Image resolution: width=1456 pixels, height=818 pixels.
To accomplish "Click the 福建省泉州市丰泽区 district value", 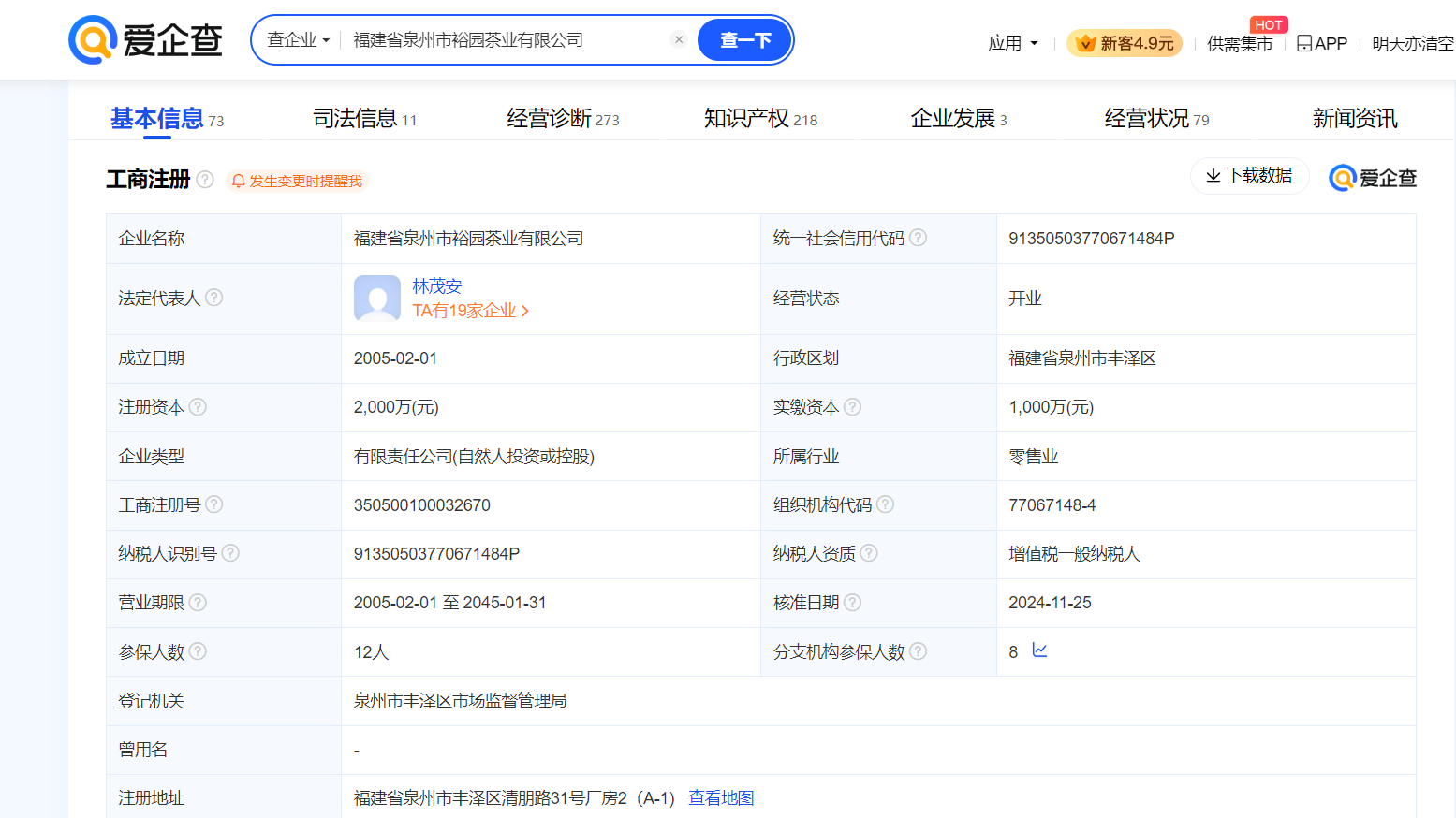I will click(x=1082, y=358).
